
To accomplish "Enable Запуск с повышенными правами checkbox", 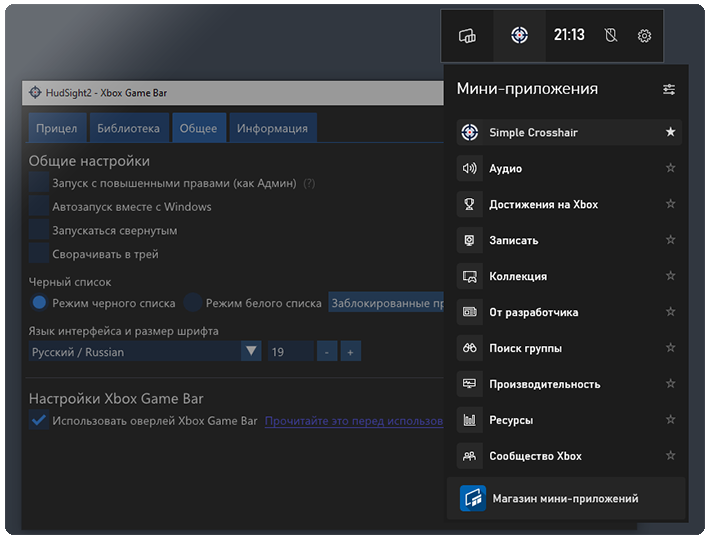I will (39, 182).
